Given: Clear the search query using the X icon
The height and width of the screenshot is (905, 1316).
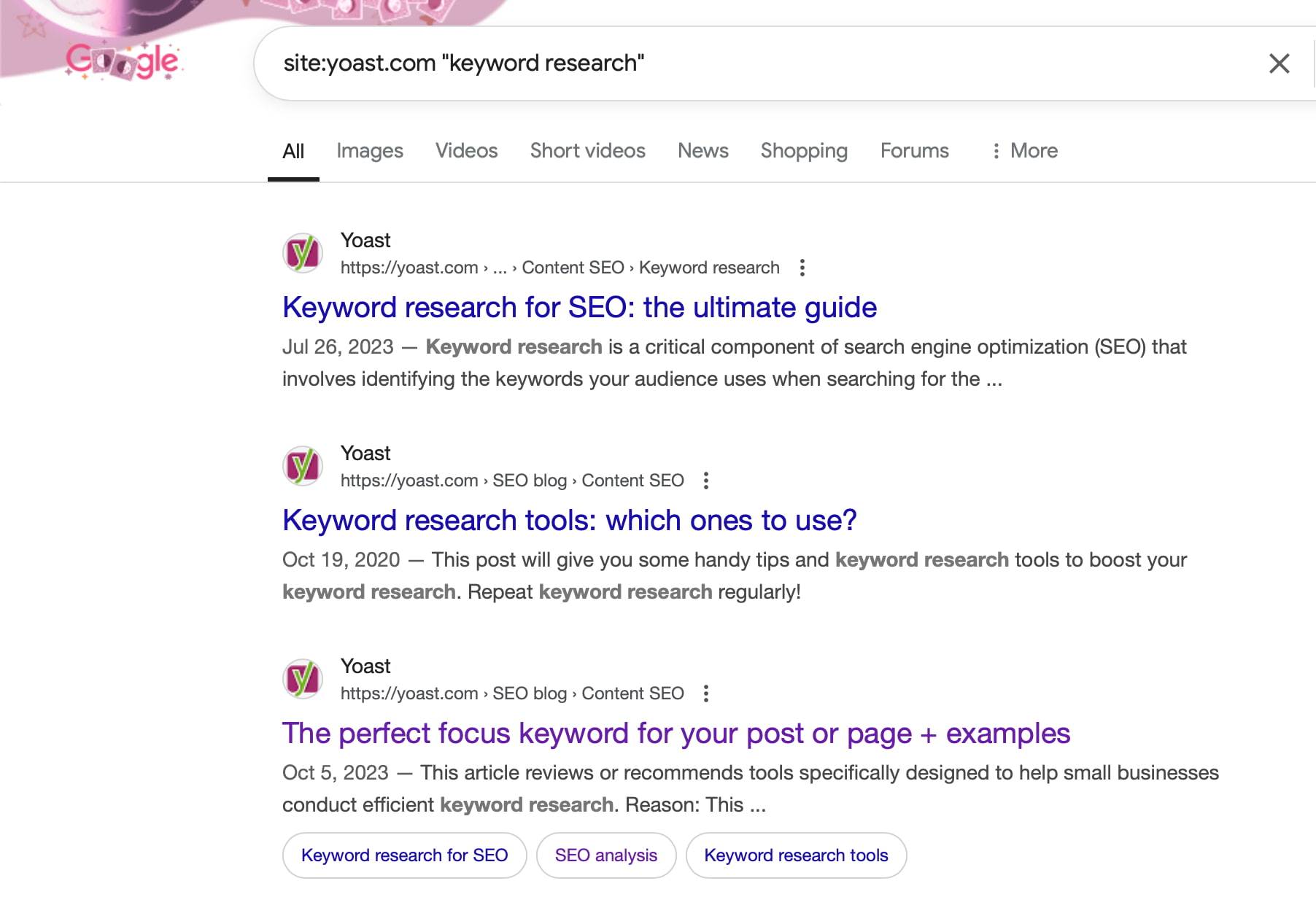Looking at the screenshot, I should [x=1279, y=63].
